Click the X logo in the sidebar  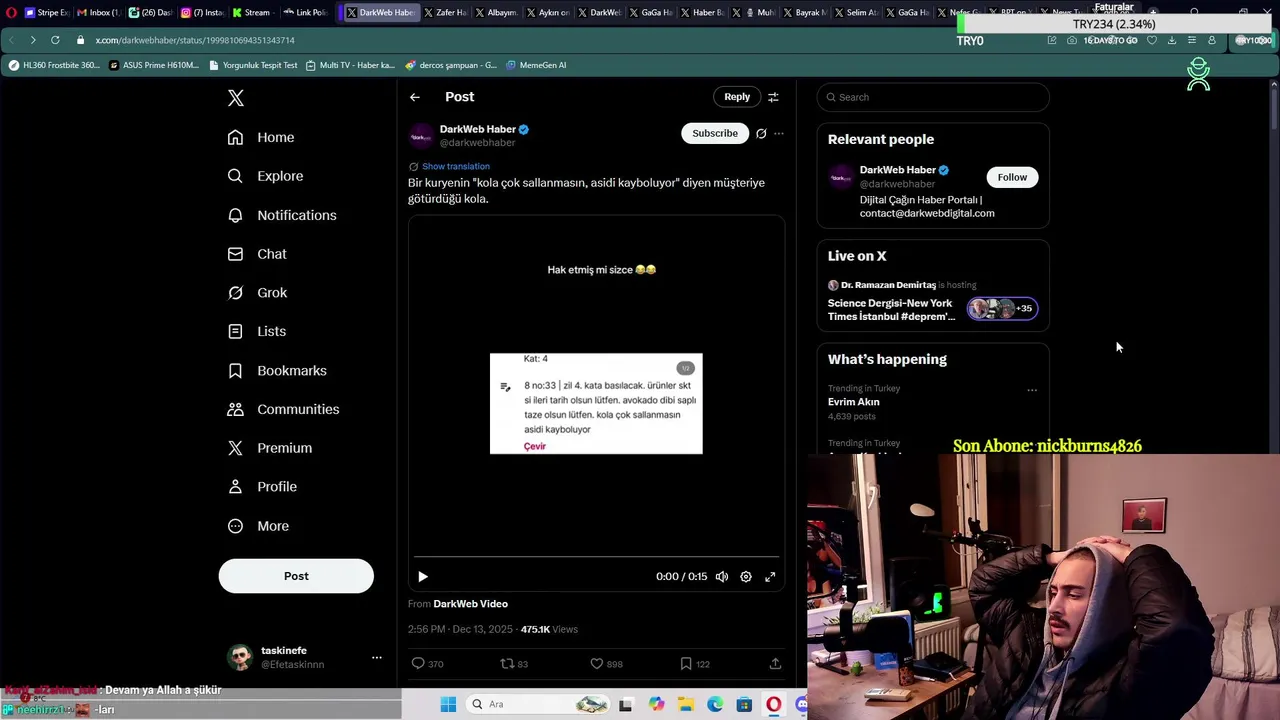(235, 98)
